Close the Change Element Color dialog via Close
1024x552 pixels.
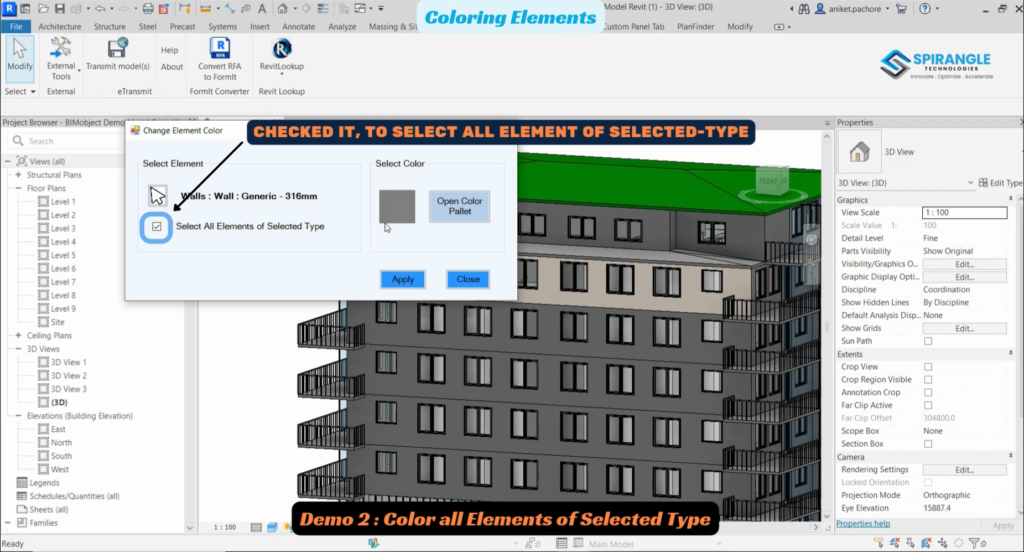point(468,280)
